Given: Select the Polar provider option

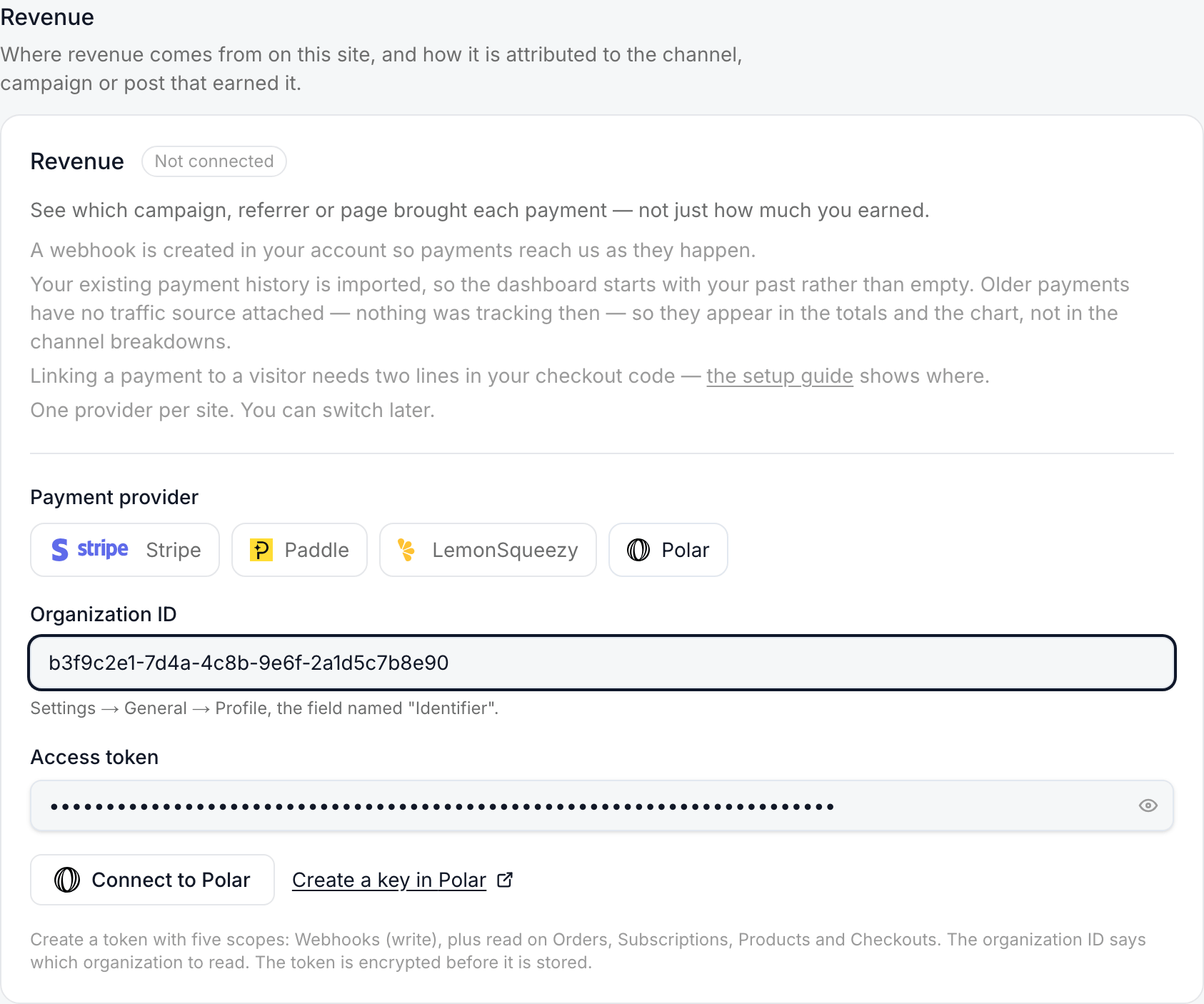Looking at the screenshot, I should (668, 550).
